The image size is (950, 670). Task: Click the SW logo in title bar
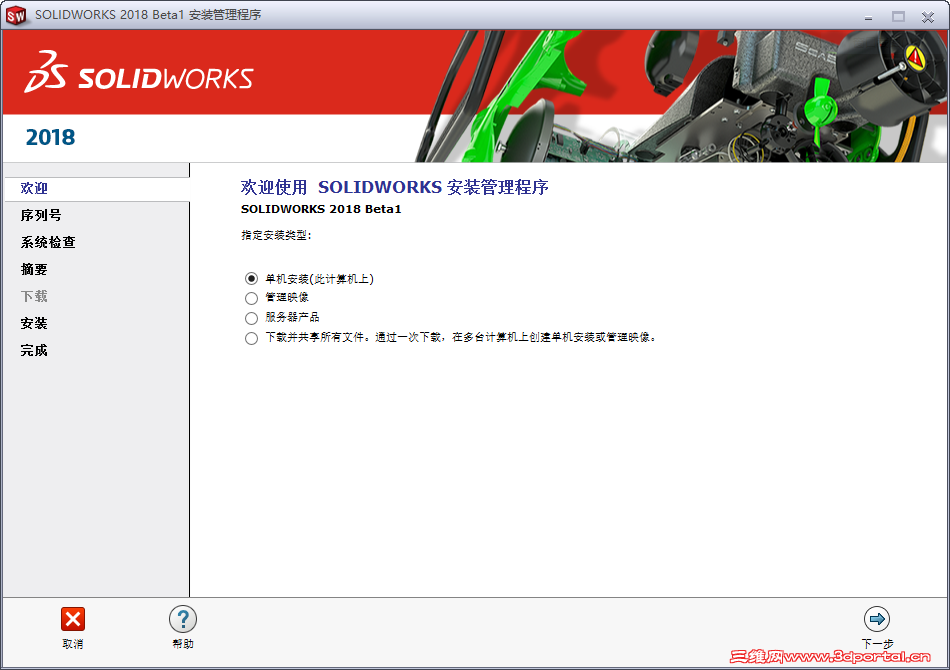[16, 15]
